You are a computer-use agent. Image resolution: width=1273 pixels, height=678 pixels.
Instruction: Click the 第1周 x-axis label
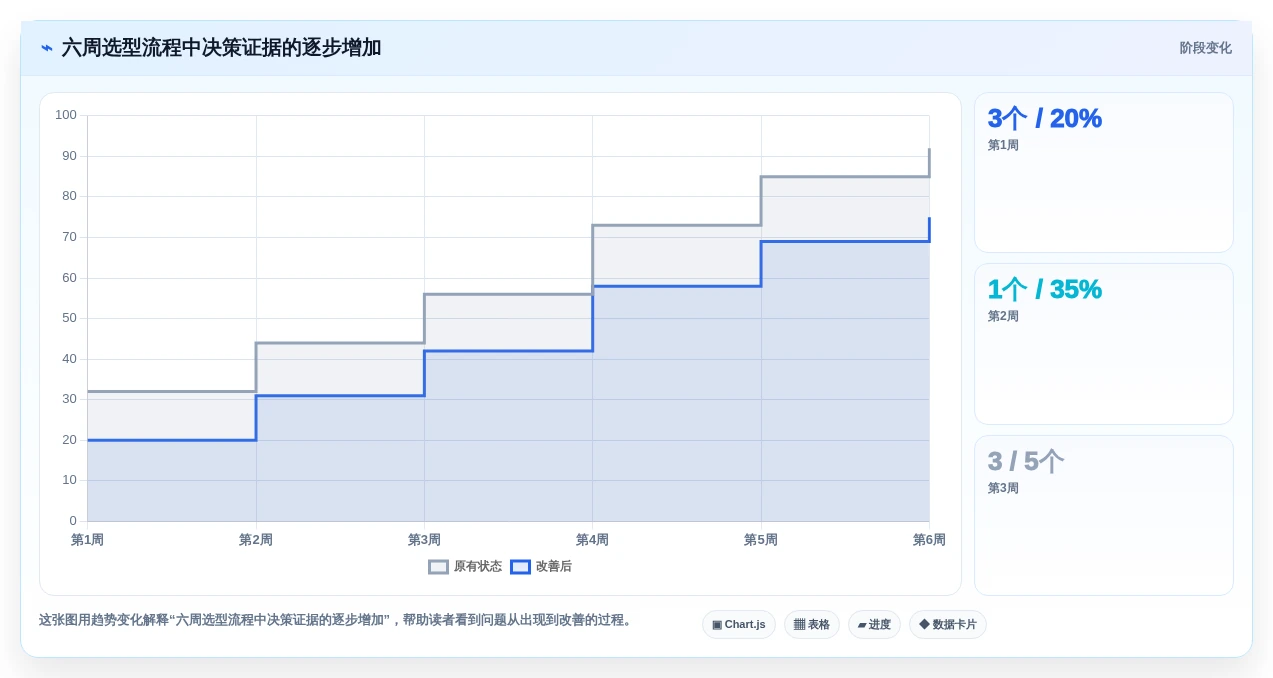click(87, 540)
